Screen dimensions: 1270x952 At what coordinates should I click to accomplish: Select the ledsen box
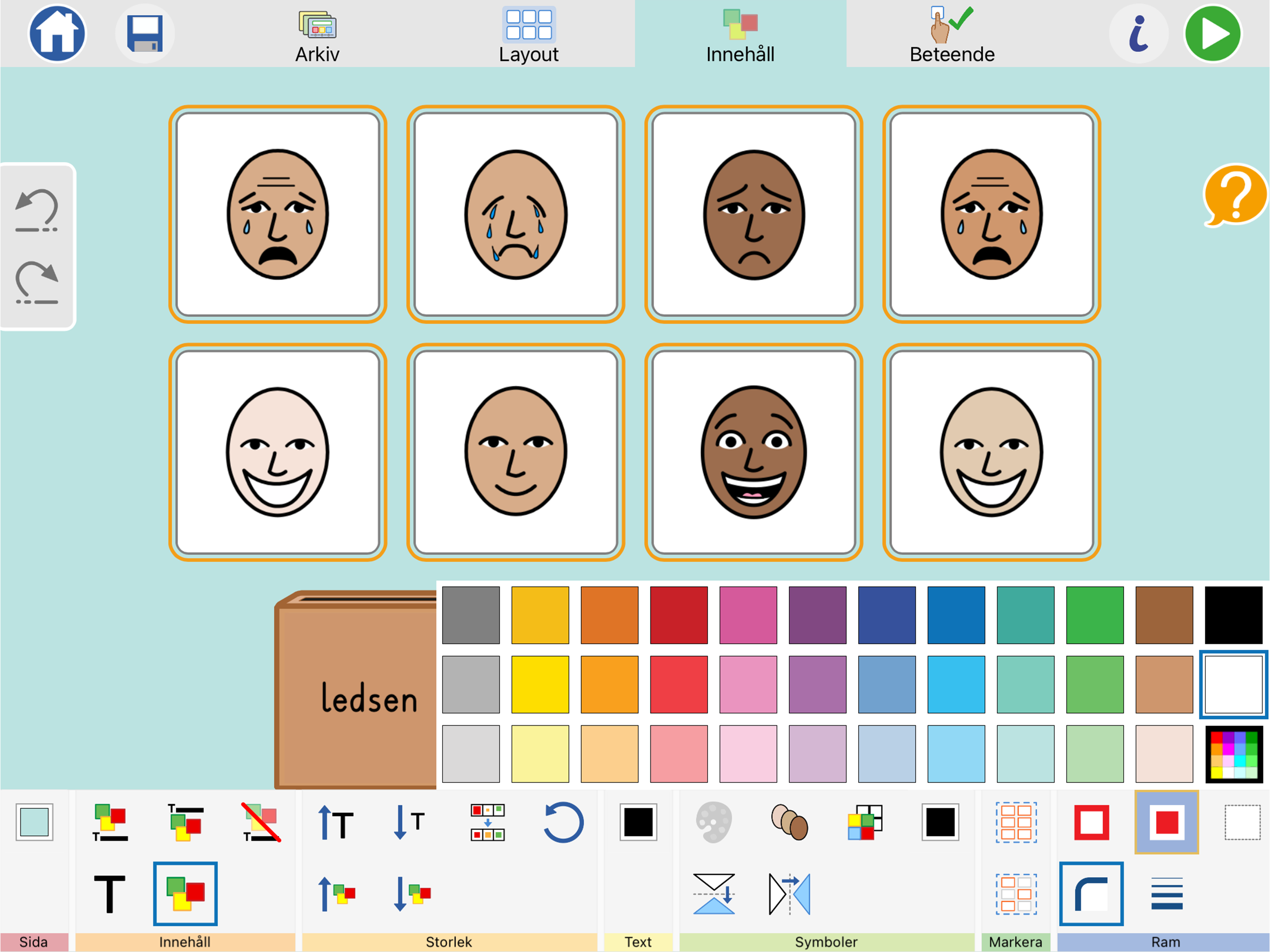[x=356, y=690]
